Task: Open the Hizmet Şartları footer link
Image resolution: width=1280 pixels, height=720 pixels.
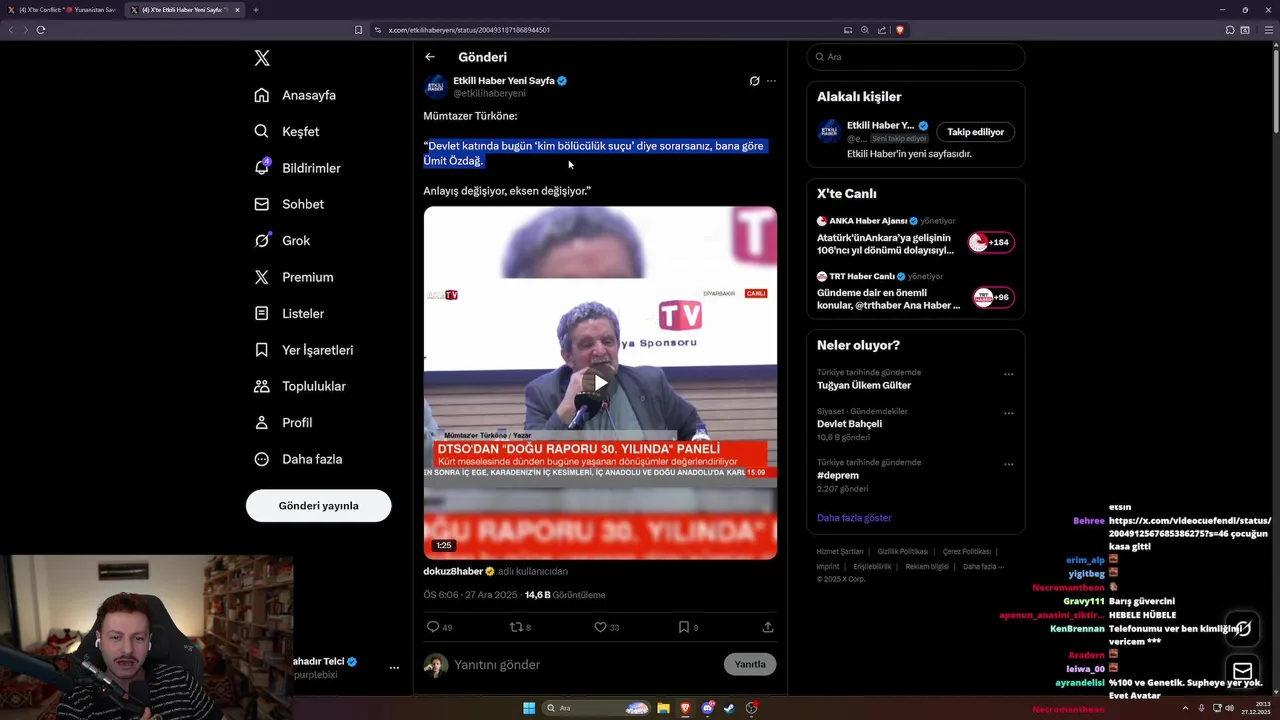Action: coord(840,552)
